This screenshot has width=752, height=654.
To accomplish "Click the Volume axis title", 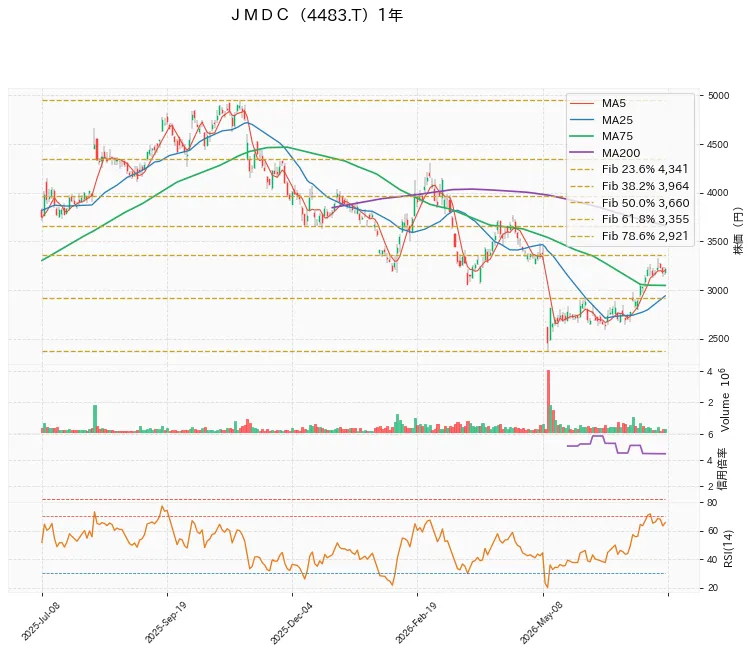I will (x=726, y=400).
